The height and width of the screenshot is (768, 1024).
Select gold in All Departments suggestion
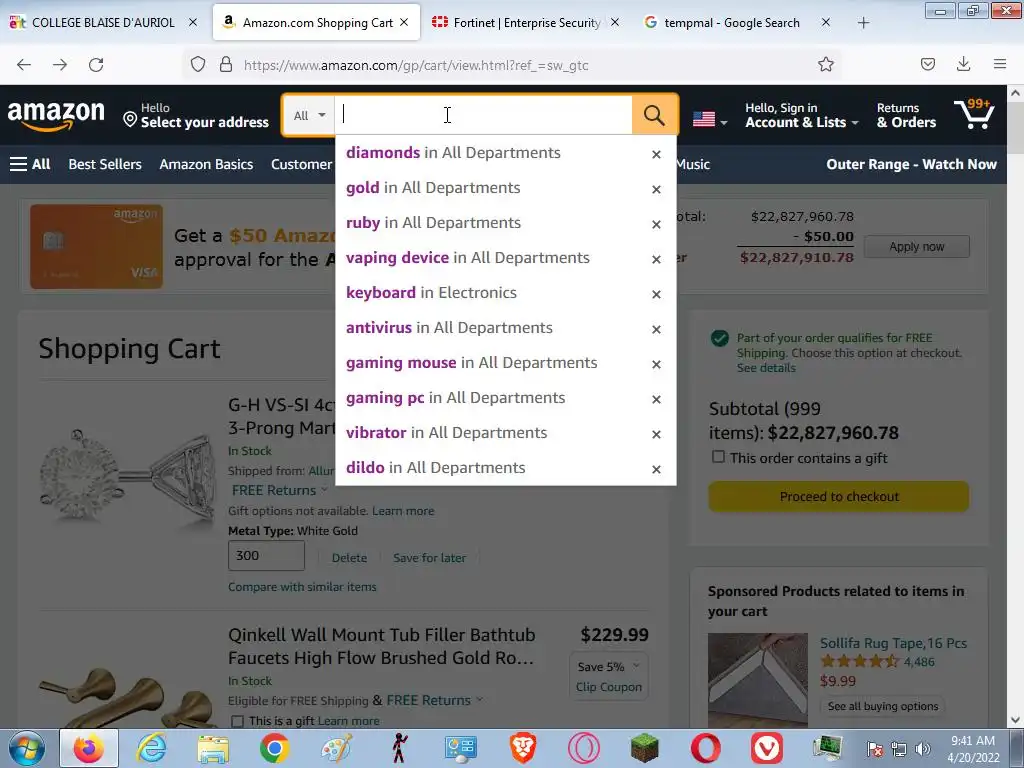point(433,188)
